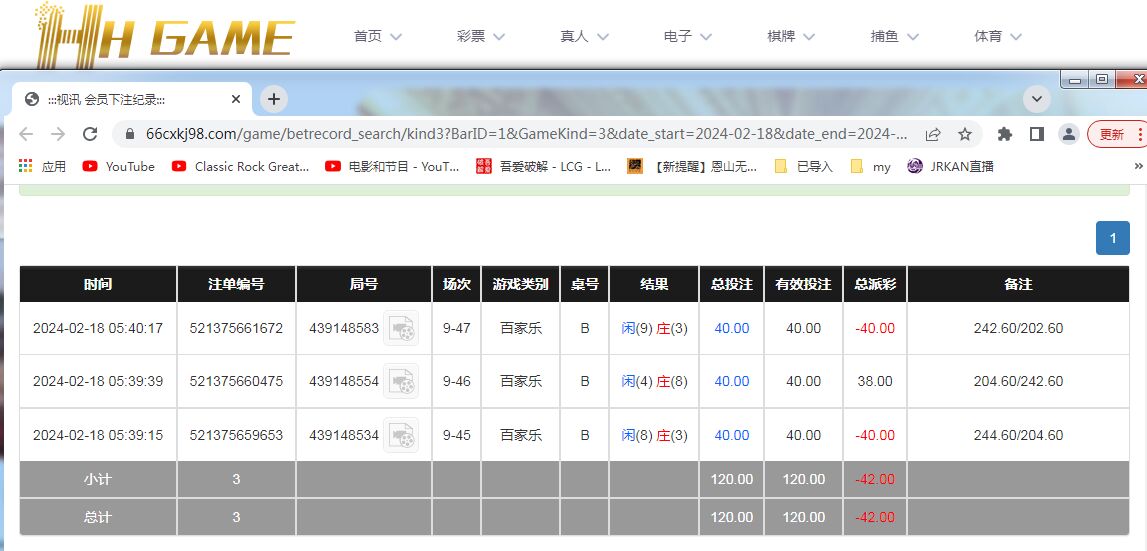Screen dimensions: 1147x551
Task: Click the address bar URL
Action: 526,134
